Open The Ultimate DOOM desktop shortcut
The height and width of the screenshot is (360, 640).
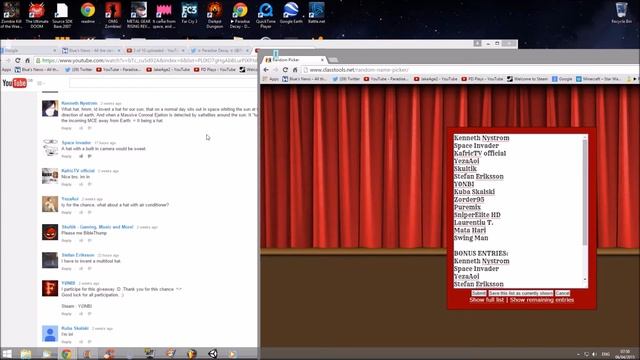(37, 15)
